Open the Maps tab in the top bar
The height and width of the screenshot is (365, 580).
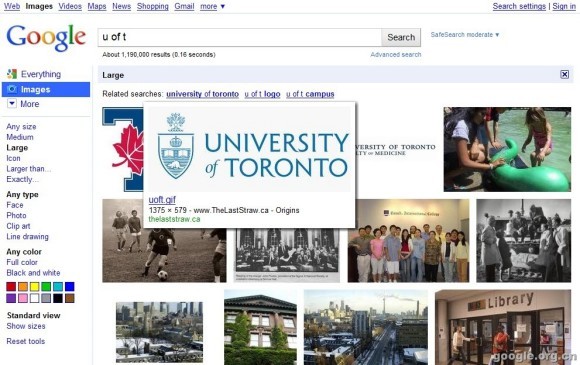[97, 6]
